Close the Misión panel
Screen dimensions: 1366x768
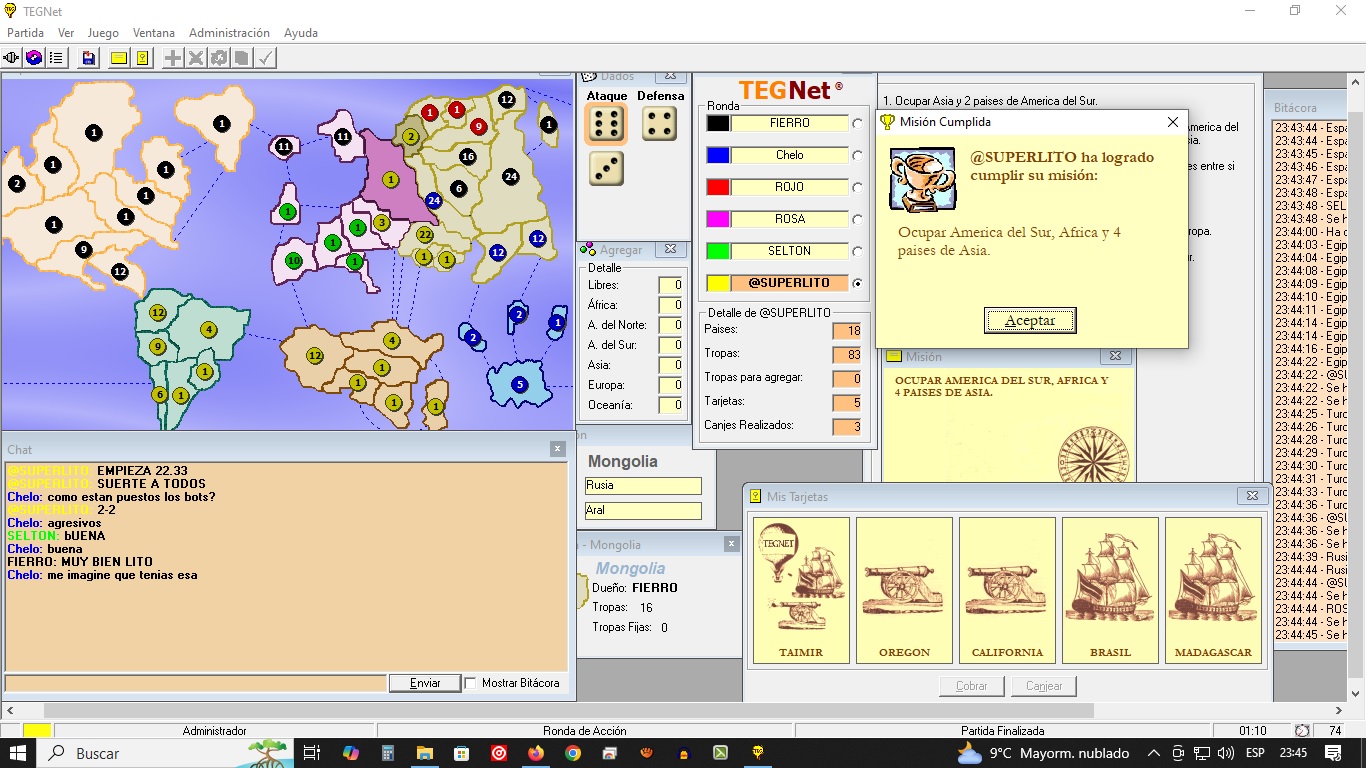(x=1115, y=356)
